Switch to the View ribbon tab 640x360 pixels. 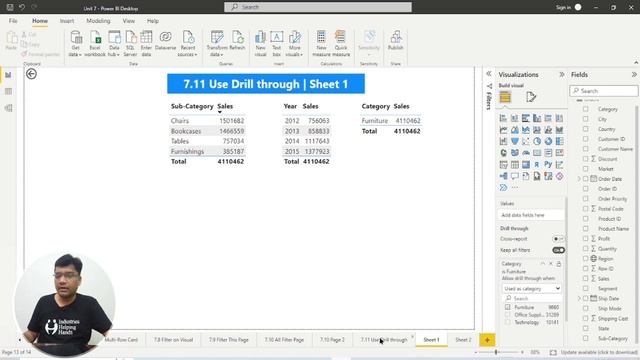(129, 21)
